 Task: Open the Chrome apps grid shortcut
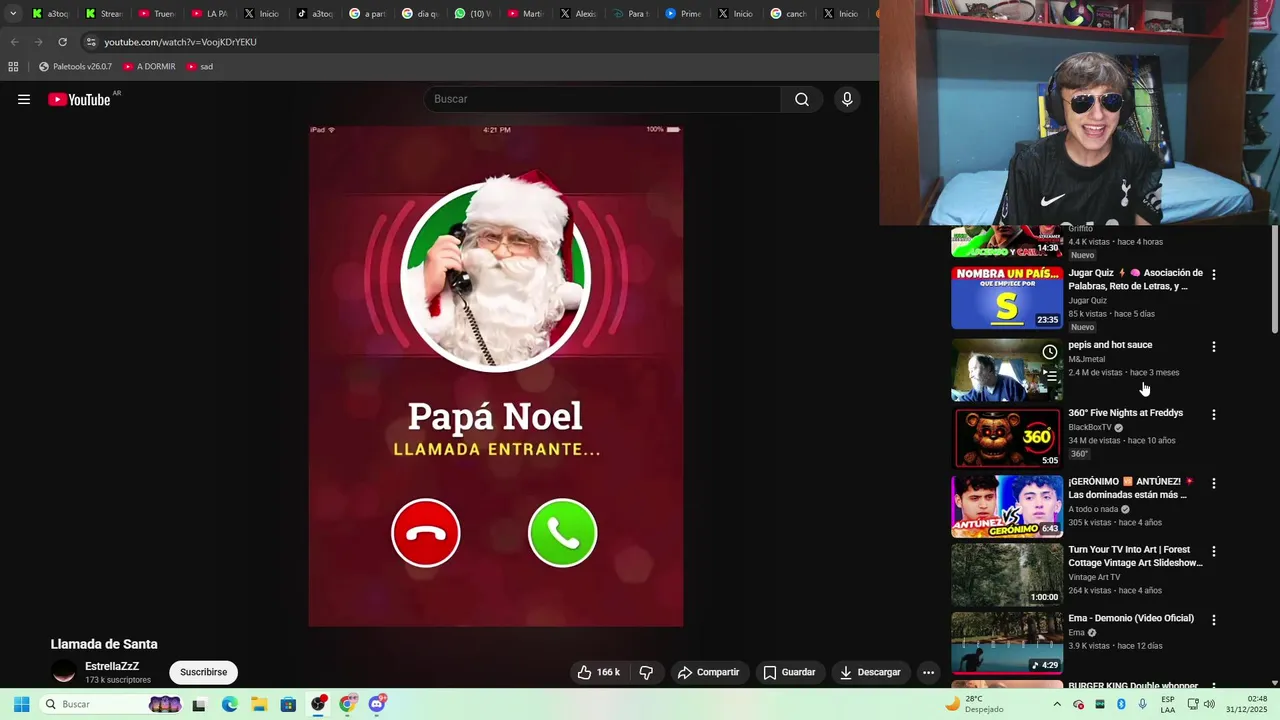(13, 66)
